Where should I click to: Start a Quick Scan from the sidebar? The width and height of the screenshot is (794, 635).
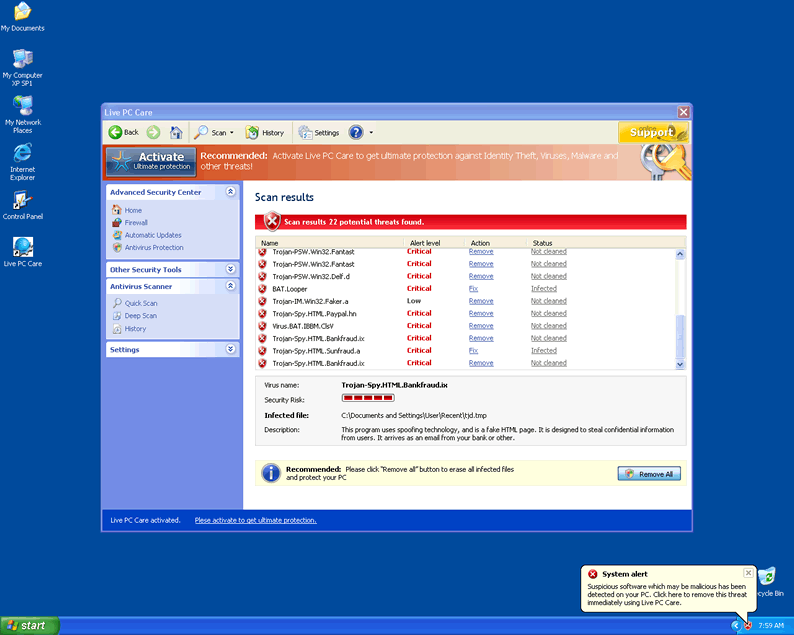tap(140, 303)
